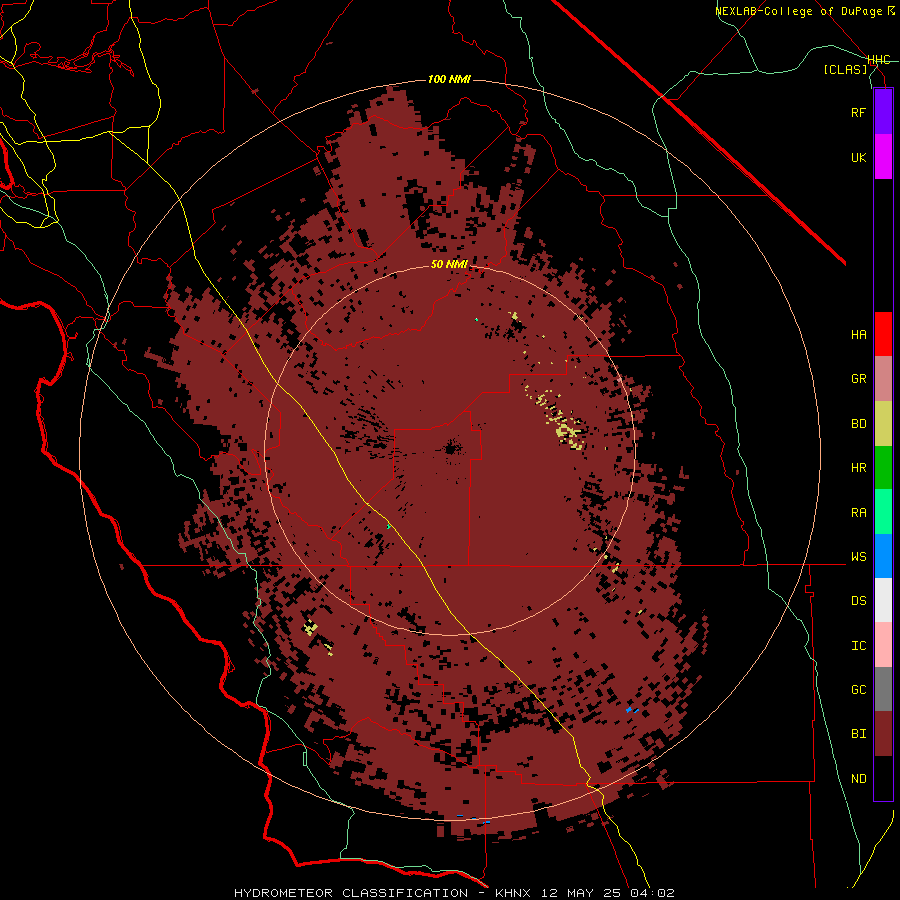The height and width of the screenshot is (900, 900).
Task: Click the 100 NMI range ring label
Action: pyautogui.click(x=449, y=79)
